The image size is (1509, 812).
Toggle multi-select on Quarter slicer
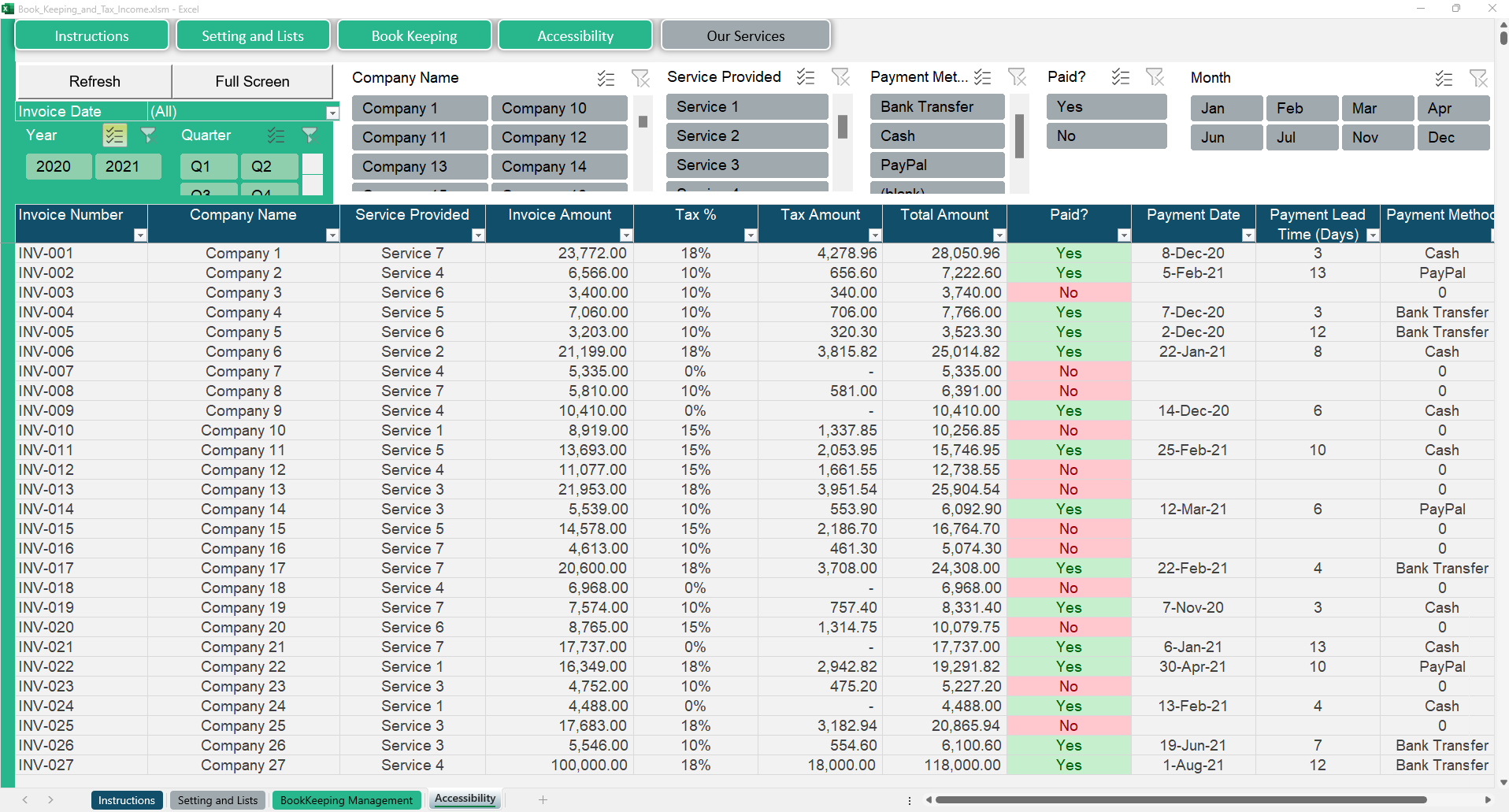(276, 135)
